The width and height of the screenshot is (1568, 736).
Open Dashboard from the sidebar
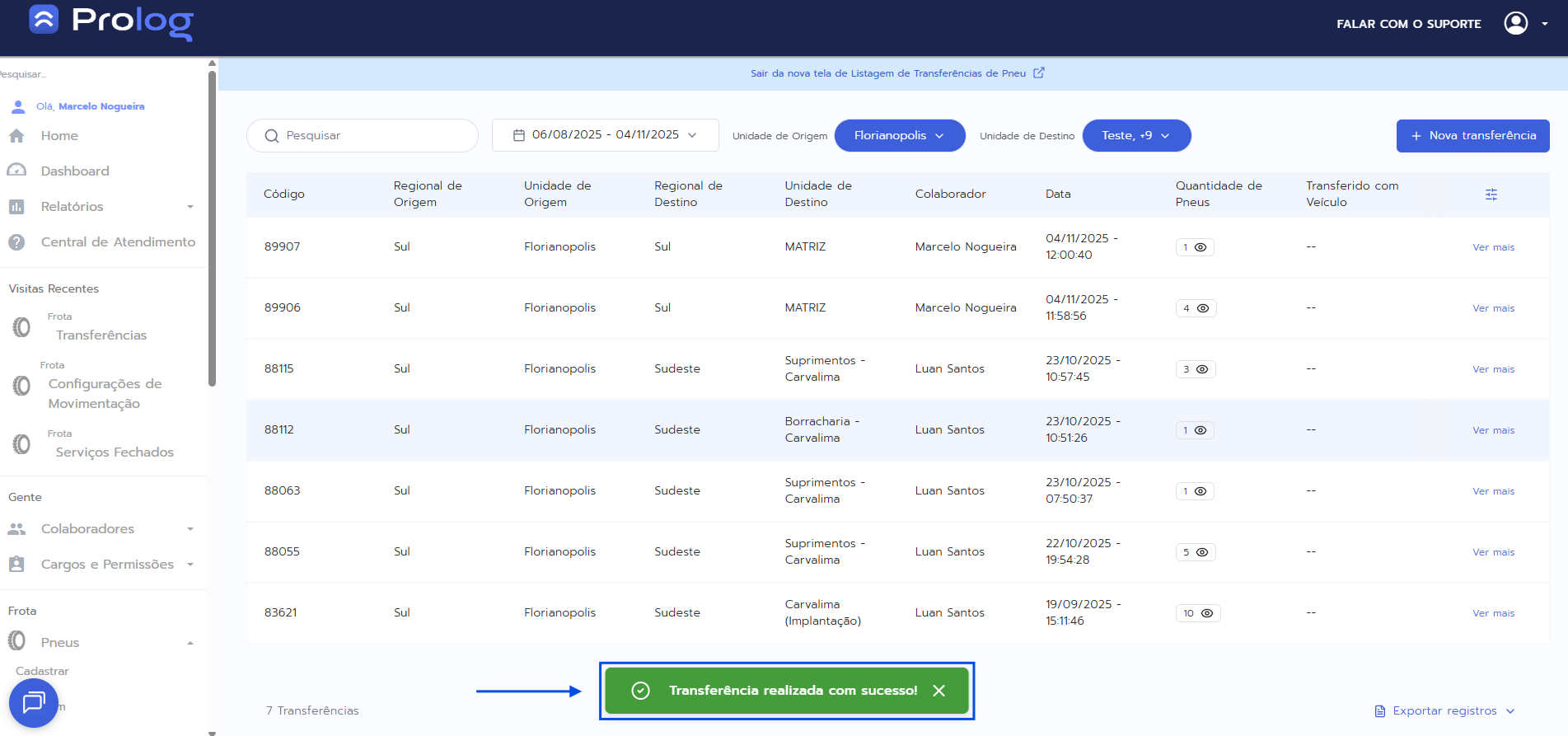coord(74,171)
